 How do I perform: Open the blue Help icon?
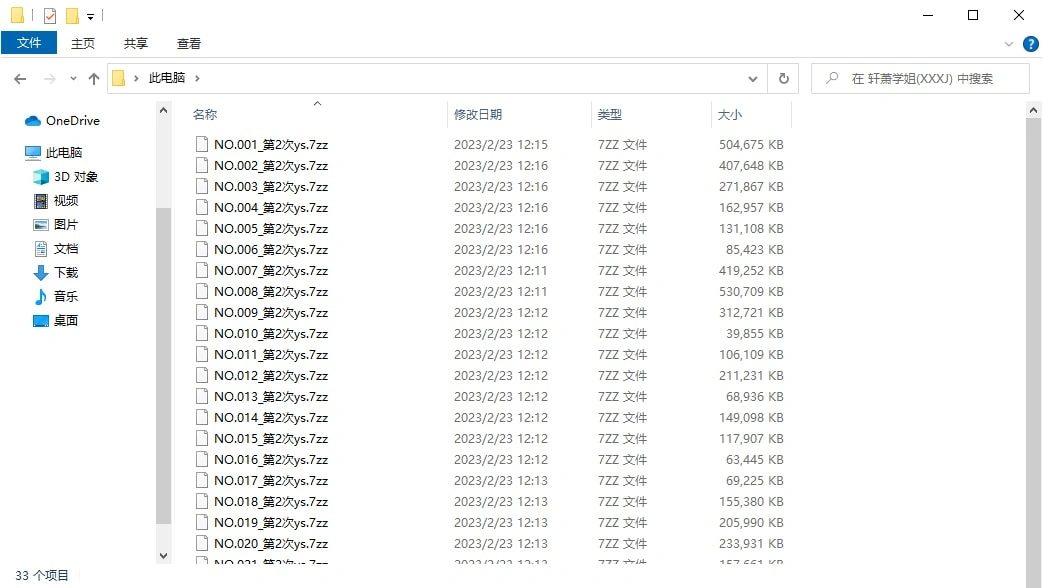point(1030,44)
